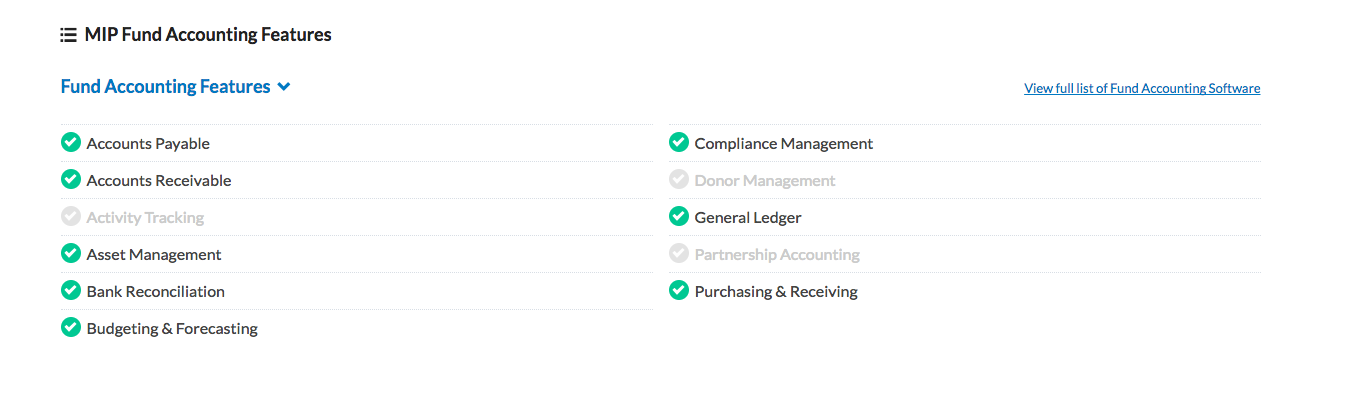
Task: Open View full list of Fund Accounting Software
Action: 1142,88
